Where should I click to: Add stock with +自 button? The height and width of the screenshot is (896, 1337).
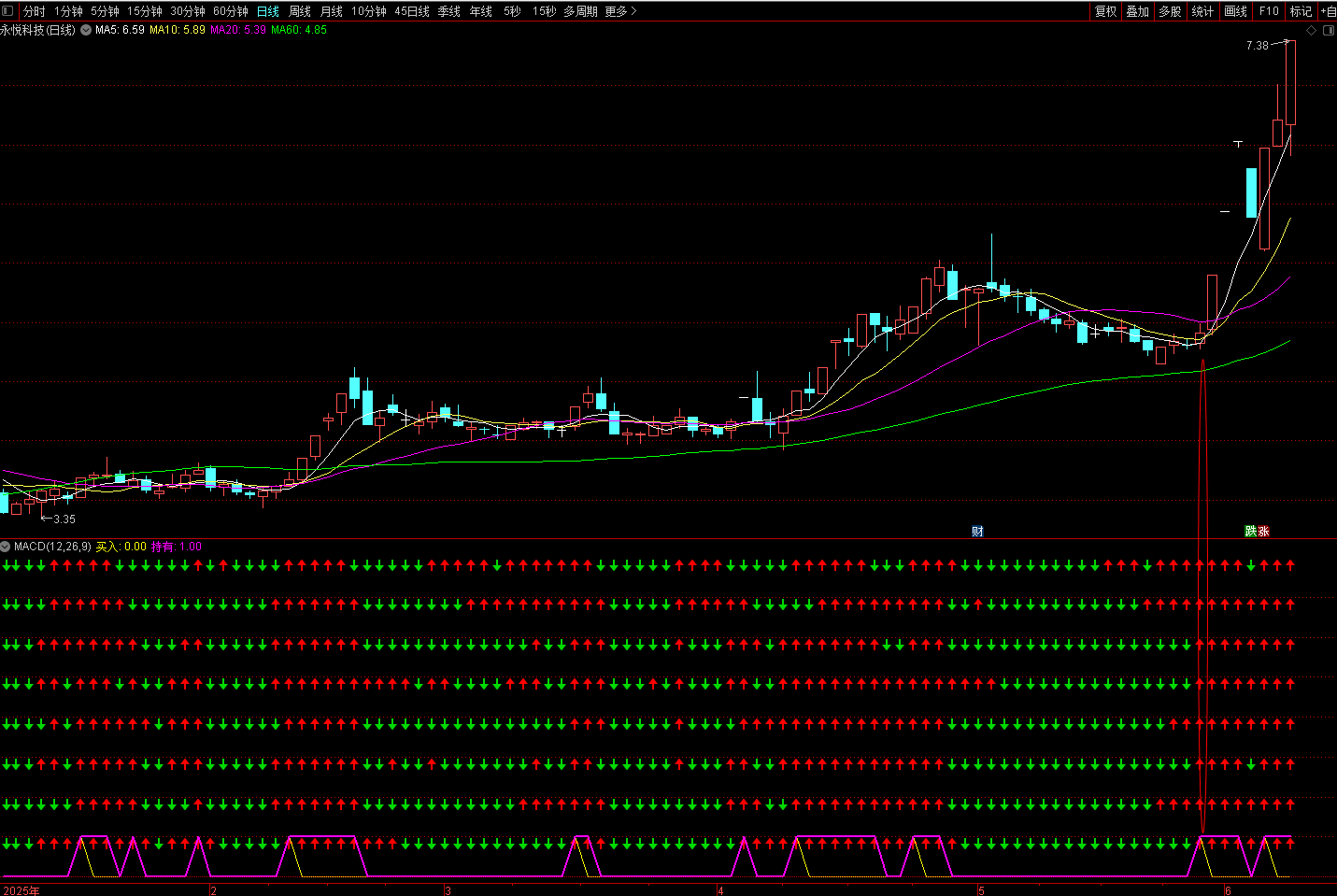click(x=1329, y=11)
